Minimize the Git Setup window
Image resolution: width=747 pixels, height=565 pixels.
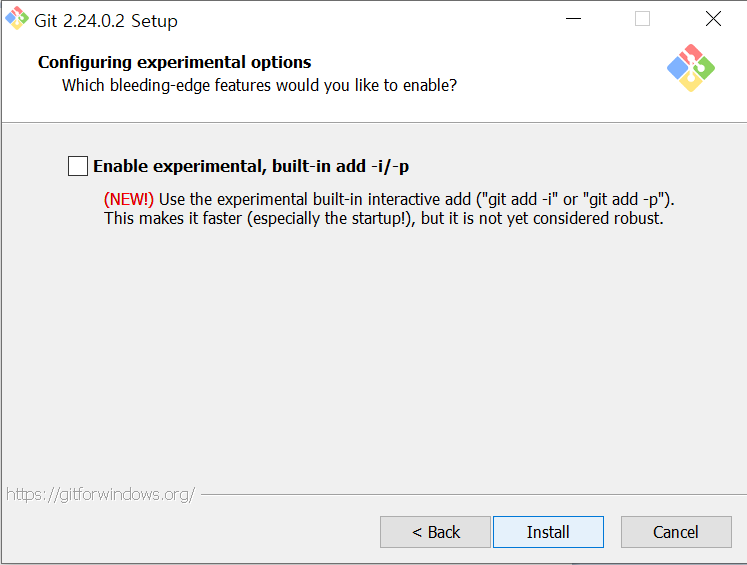point(573,19)
